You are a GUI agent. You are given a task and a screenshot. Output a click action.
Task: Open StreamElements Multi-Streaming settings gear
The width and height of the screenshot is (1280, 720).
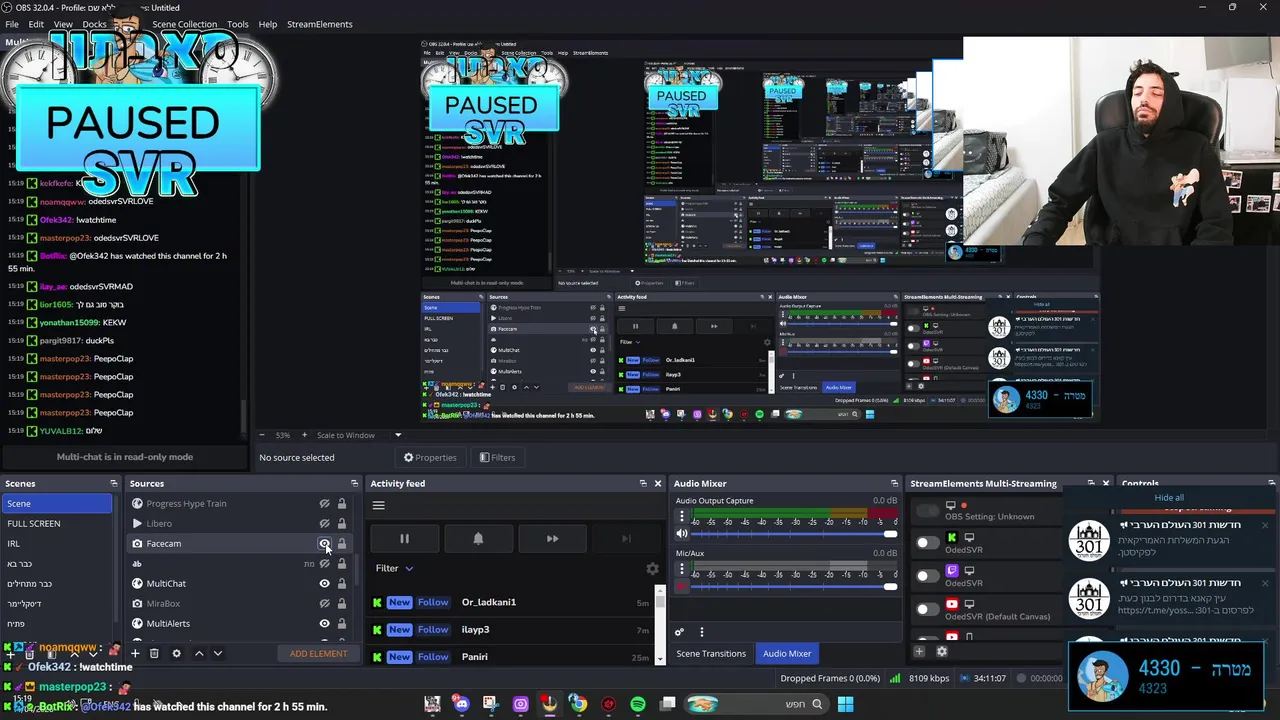941,651
